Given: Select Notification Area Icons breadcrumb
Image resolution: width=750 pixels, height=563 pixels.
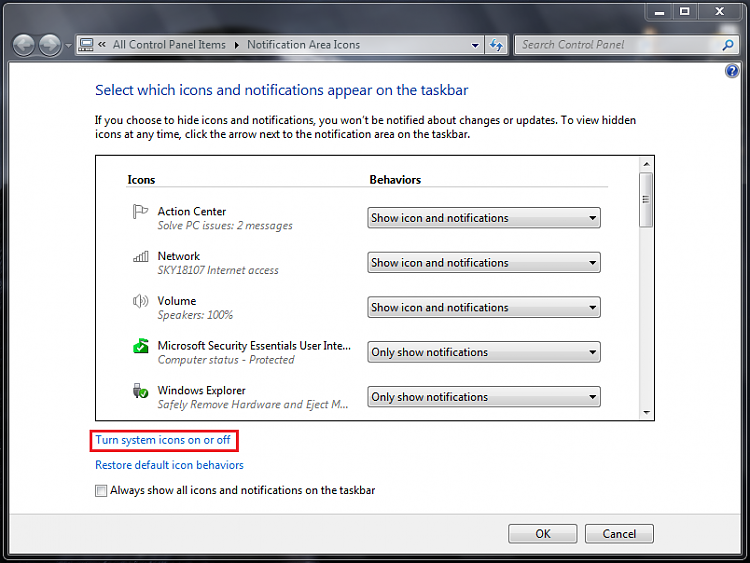Looking at the screenshot, I should point(303,44).
